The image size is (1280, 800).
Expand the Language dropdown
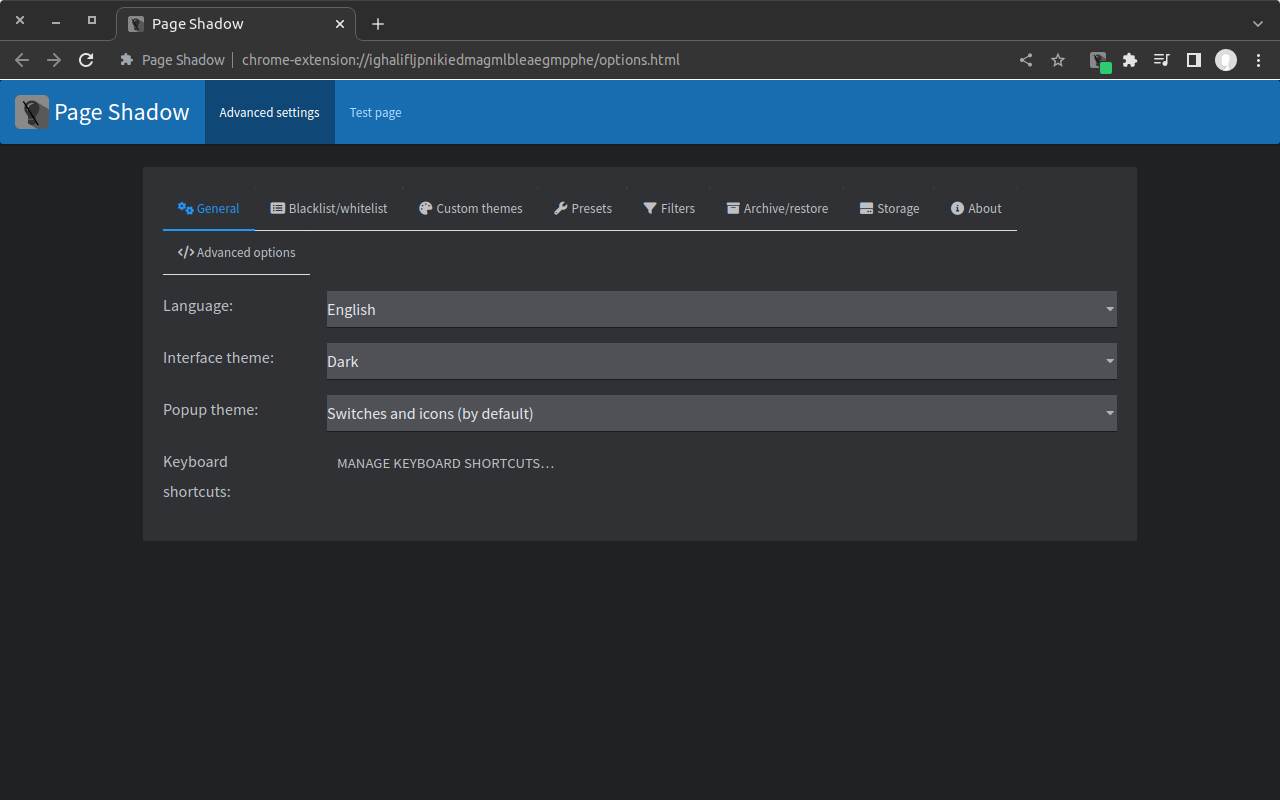[722, 309]
